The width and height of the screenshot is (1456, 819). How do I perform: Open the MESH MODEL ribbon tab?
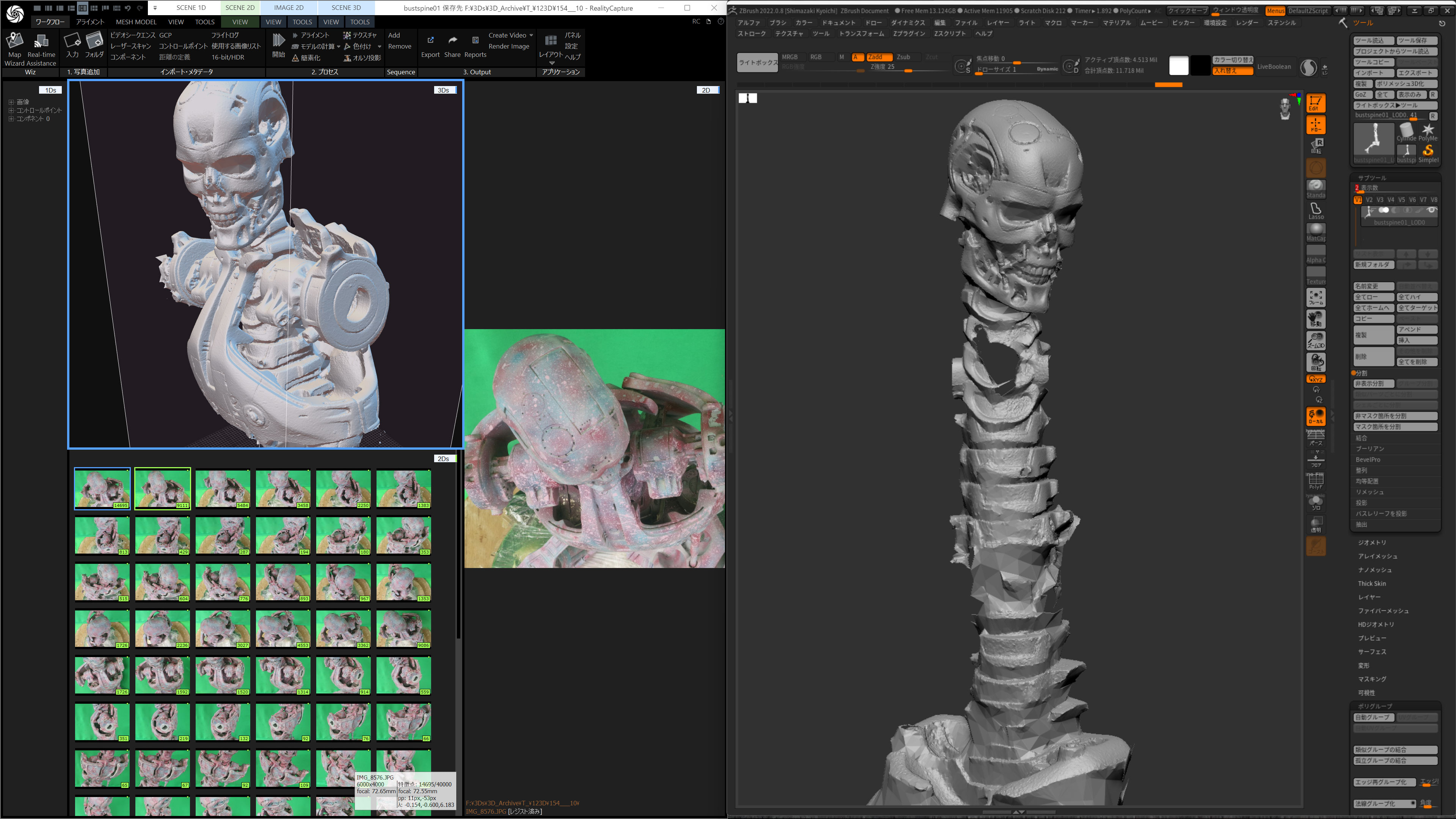coord(136,22)
